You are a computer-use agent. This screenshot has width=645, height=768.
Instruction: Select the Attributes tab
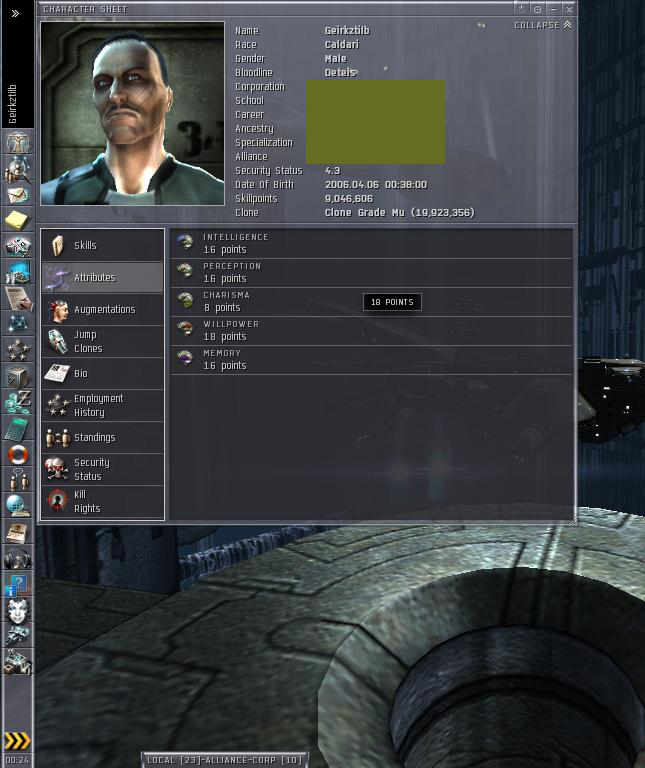[x=103, y=277]
